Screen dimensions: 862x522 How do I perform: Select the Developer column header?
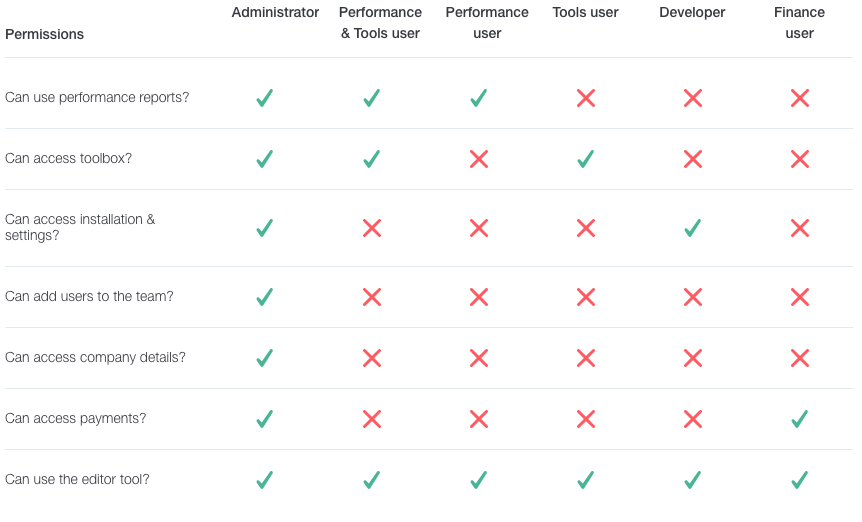click(692, 13)
